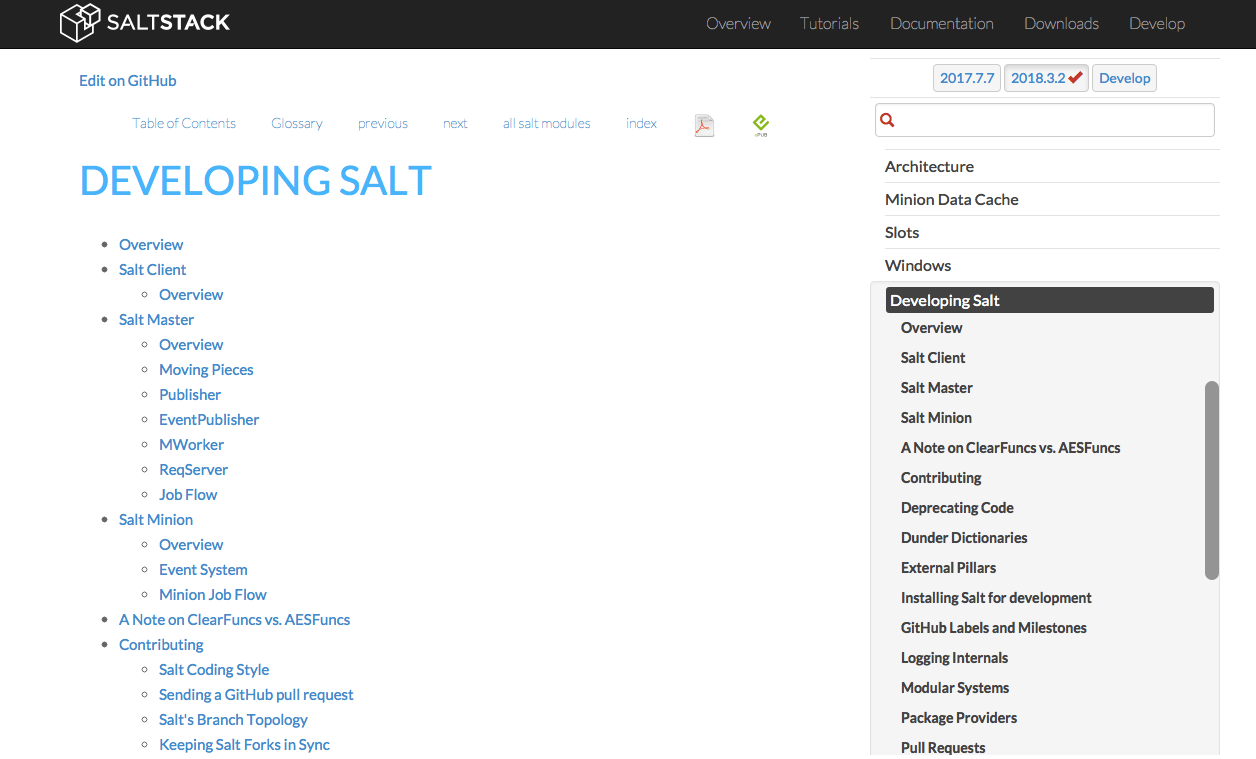Open Logging Internals in the sidebar
The width and height of the screenshot is (1256, 759).
click(954, 658)
